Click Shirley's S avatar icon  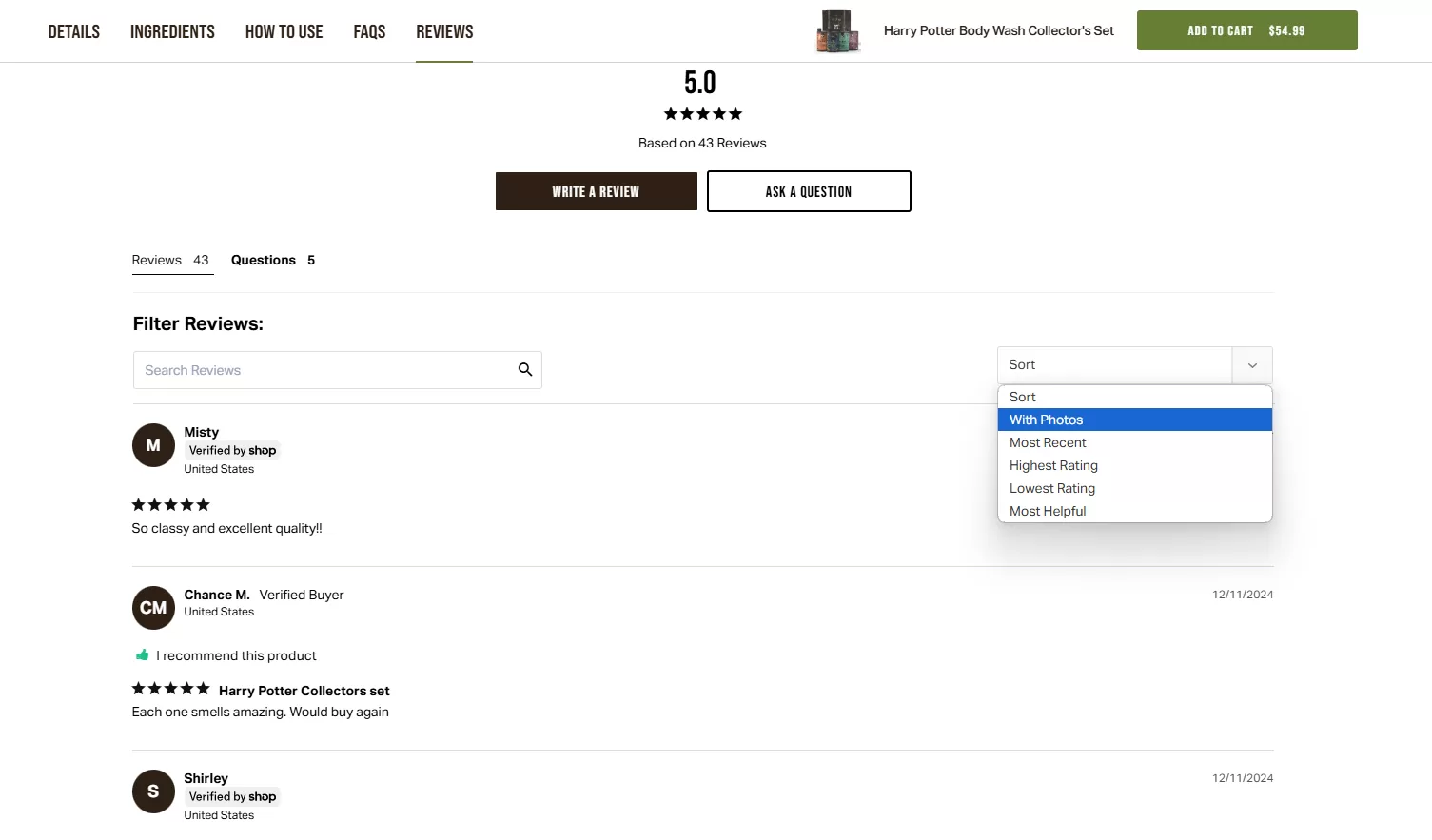153,791
